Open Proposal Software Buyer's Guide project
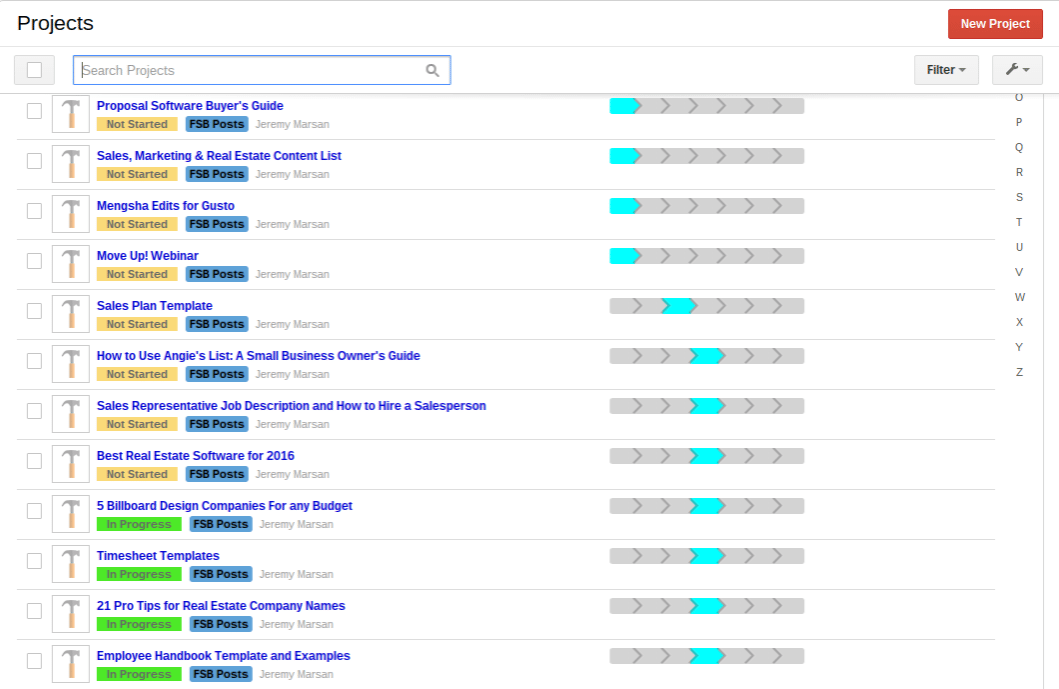The image size is (1059, 689). coord(190,105)
